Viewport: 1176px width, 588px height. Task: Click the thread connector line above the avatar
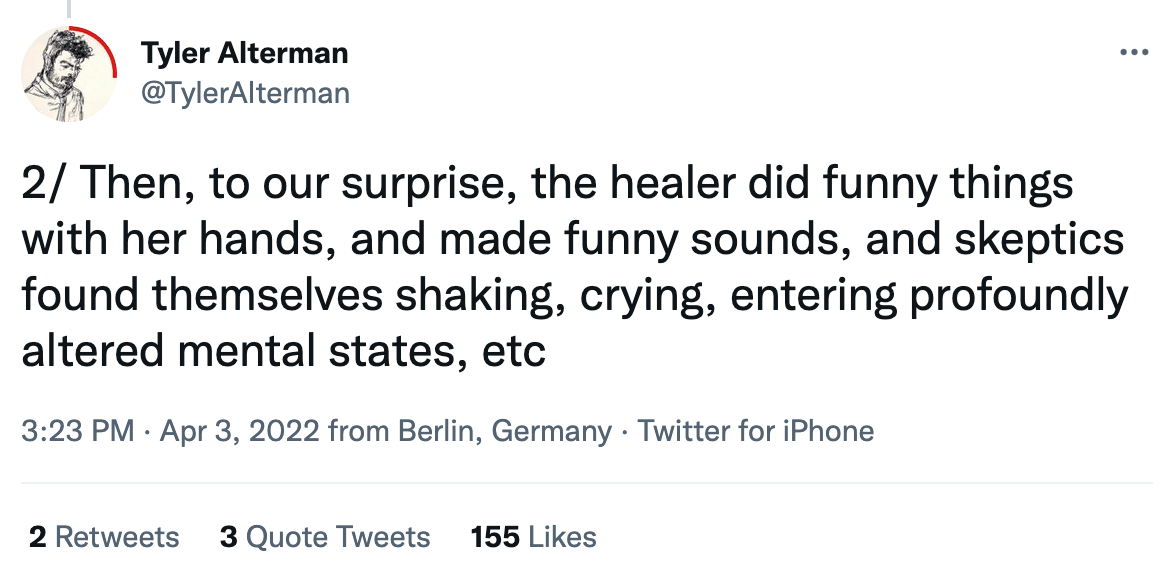coord(69,8)
